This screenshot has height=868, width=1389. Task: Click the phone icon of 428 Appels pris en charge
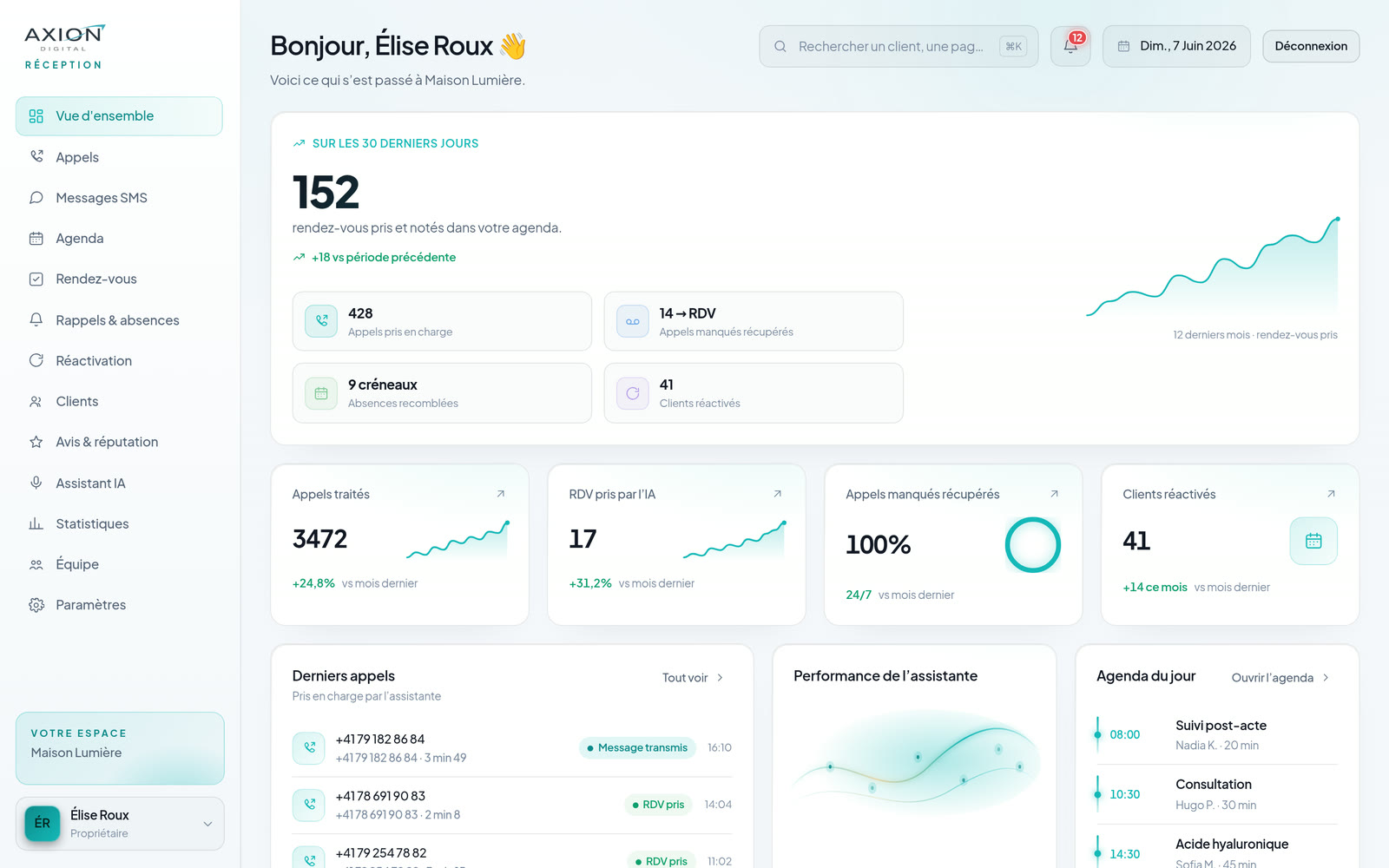321,321
